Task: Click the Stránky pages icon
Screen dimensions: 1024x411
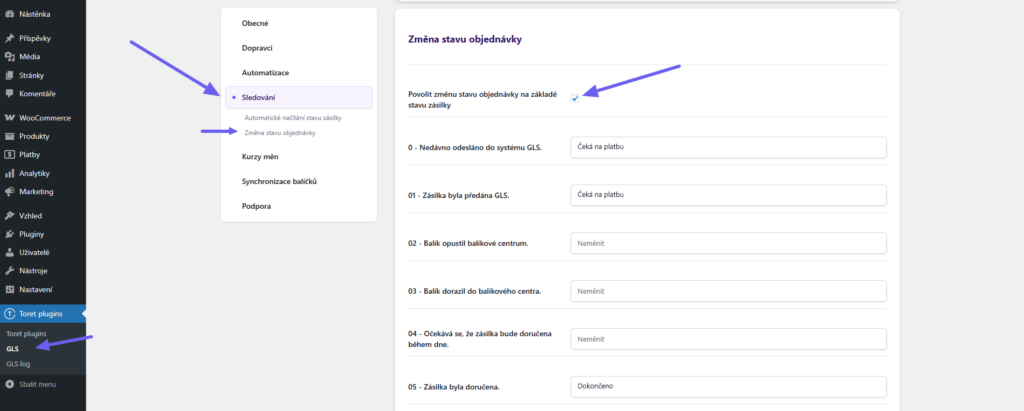Action: tap(9, 75)
